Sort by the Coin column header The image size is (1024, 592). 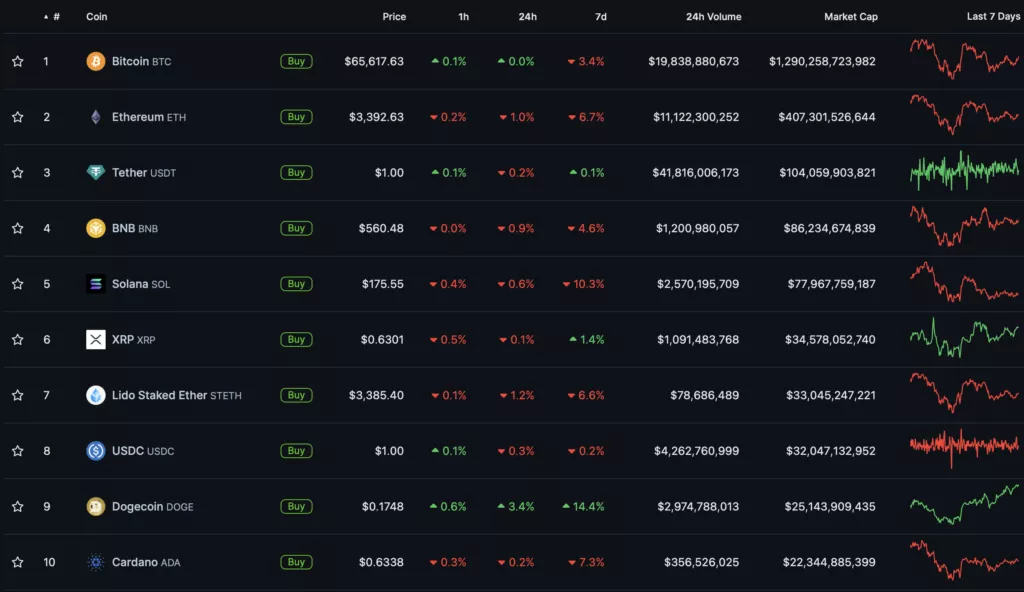pos(97,16)
